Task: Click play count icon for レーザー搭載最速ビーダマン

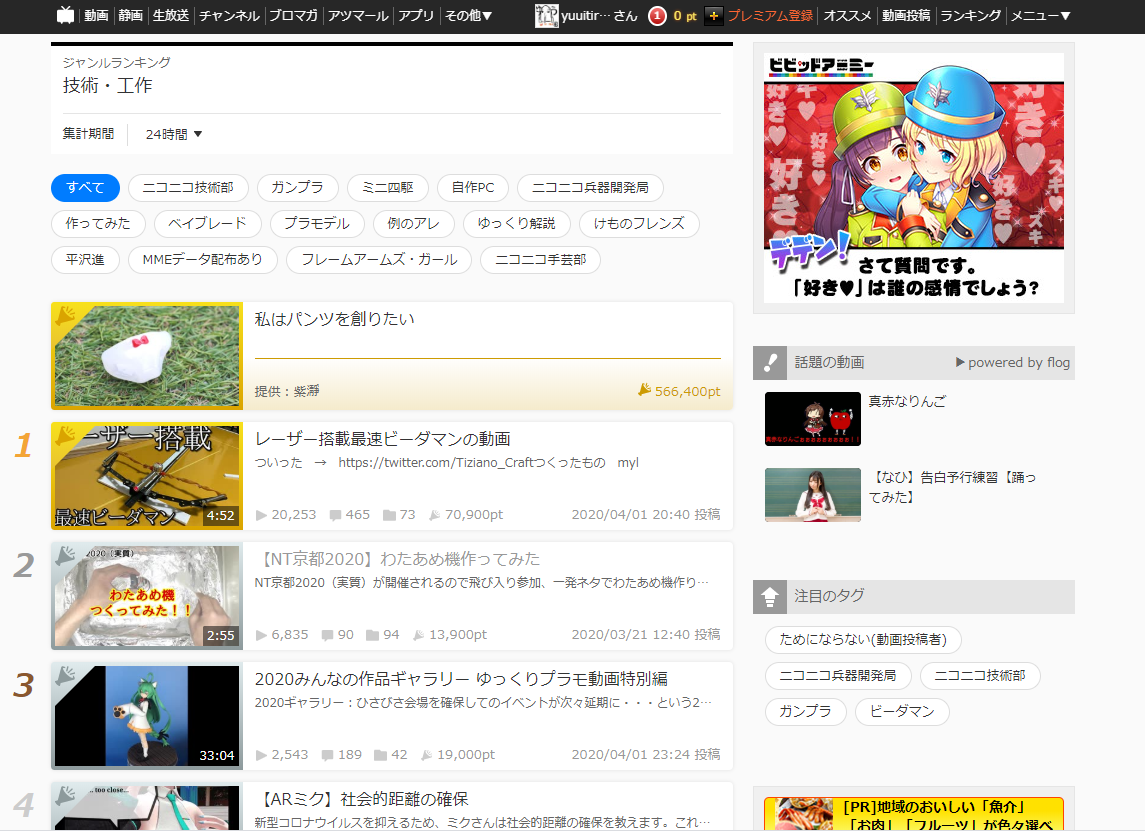Action: [x=261, y=516]
